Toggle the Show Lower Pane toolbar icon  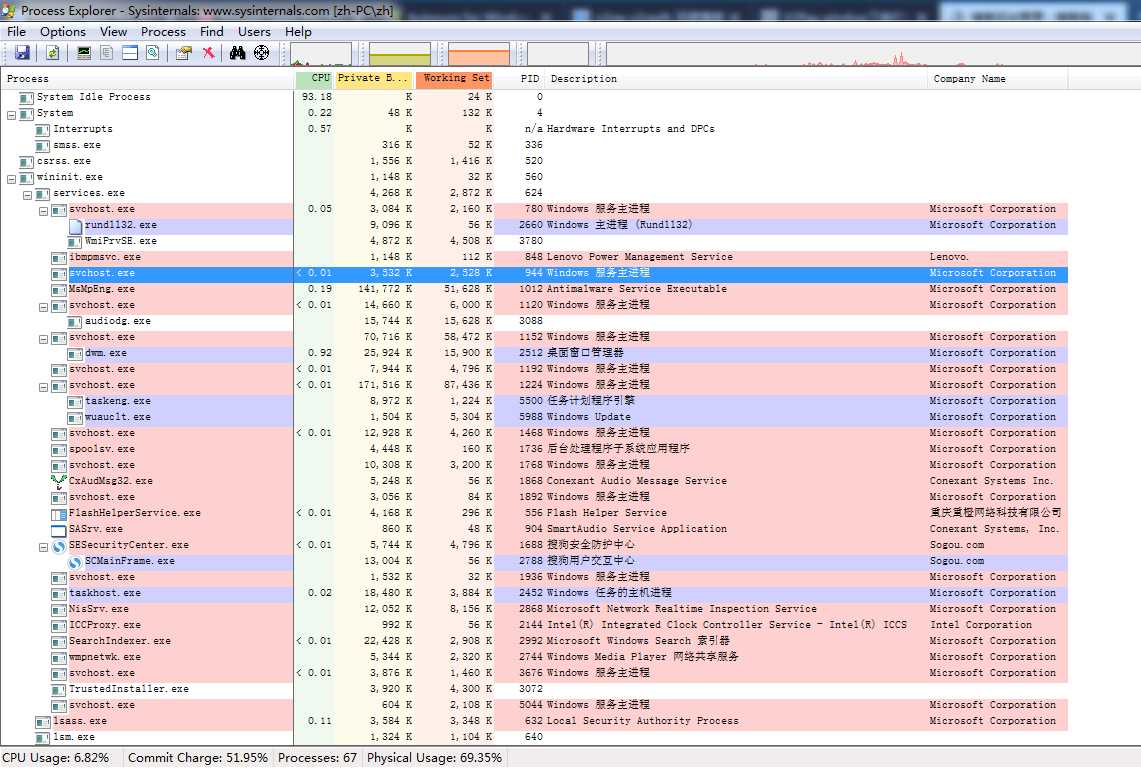point(130,53)
